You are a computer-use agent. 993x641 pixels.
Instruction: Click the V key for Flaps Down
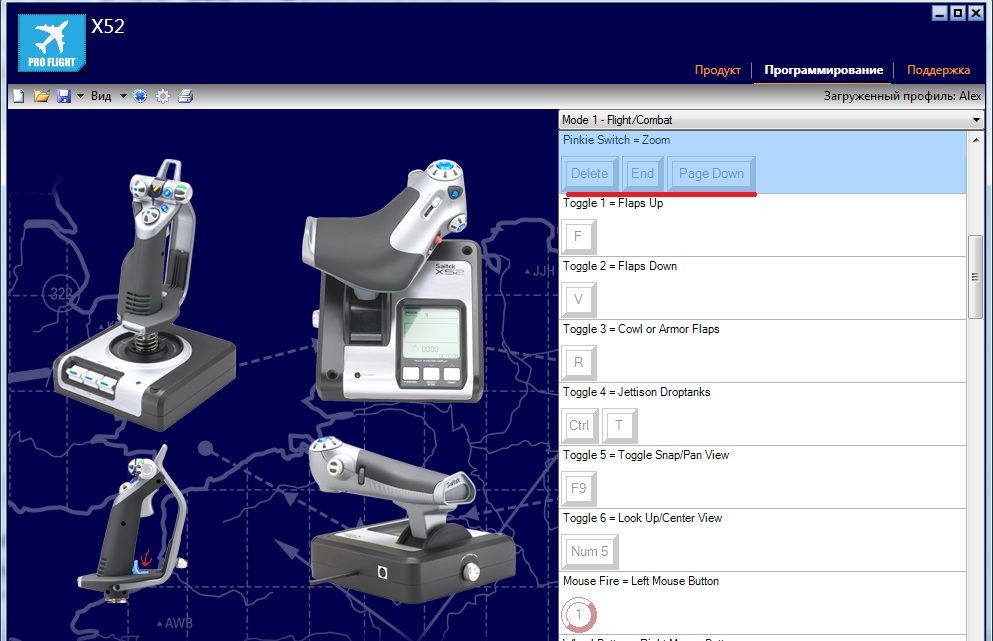tap(578, 299)
